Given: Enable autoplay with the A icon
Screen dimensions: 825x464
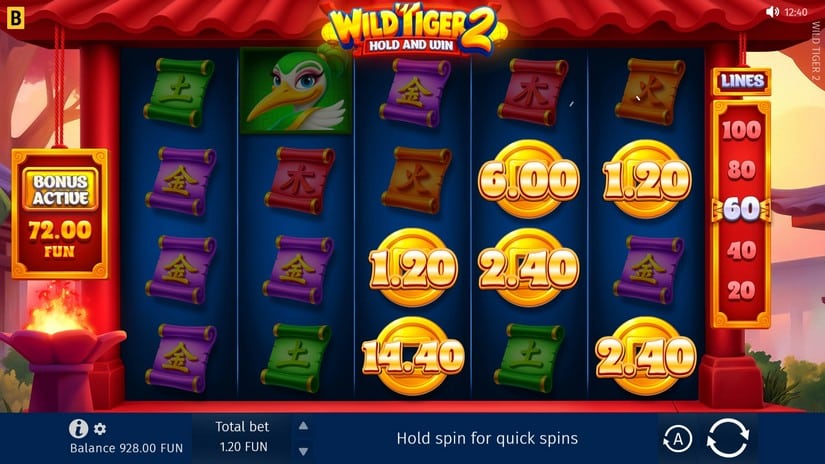Looking at the screenshot, I should coord(678,439).
